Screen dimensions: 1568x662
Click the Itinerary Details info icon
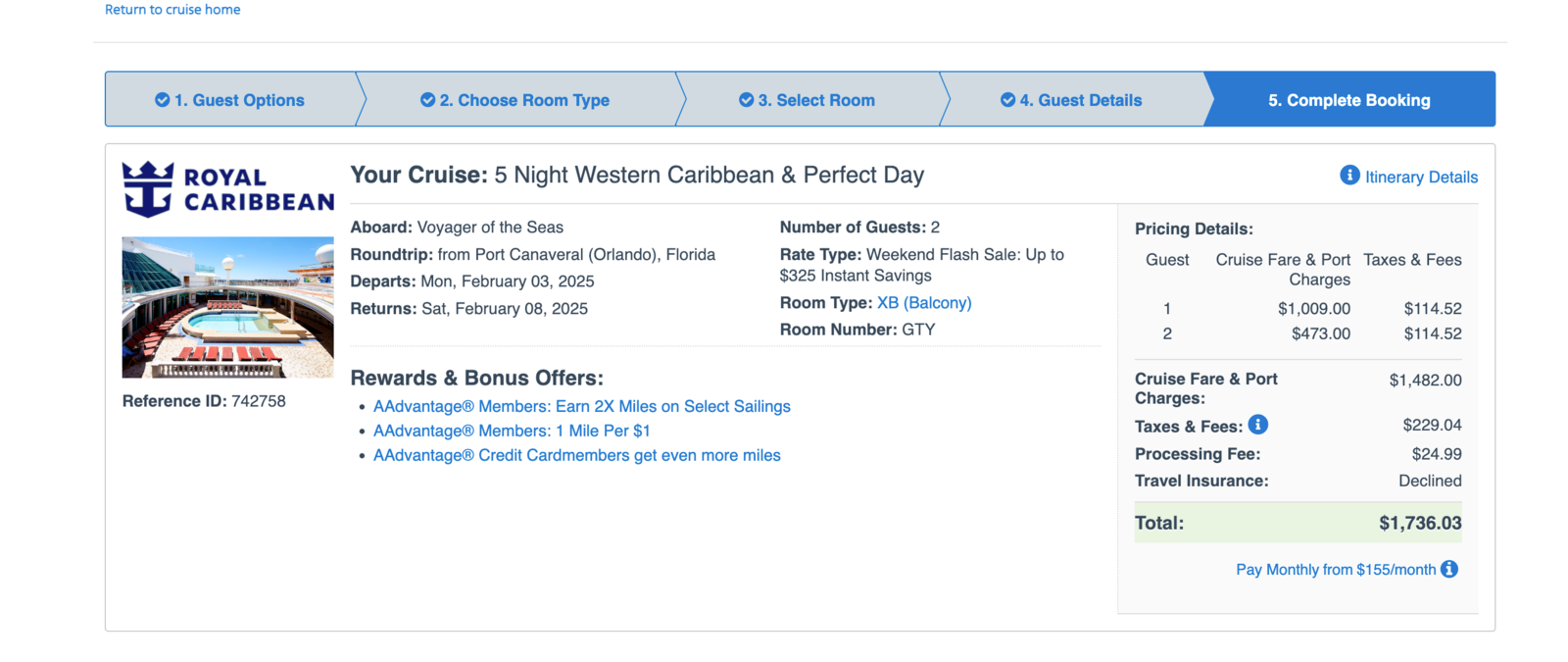point(1349,176)
